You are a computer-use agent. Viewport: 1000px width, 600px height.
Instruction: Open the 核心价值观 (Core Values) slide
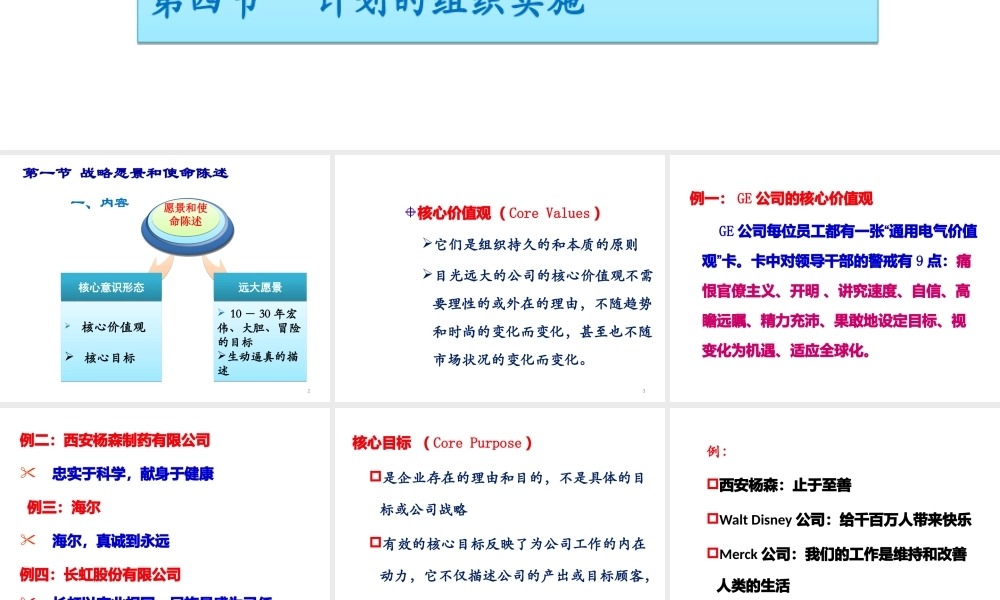(499, 278)
